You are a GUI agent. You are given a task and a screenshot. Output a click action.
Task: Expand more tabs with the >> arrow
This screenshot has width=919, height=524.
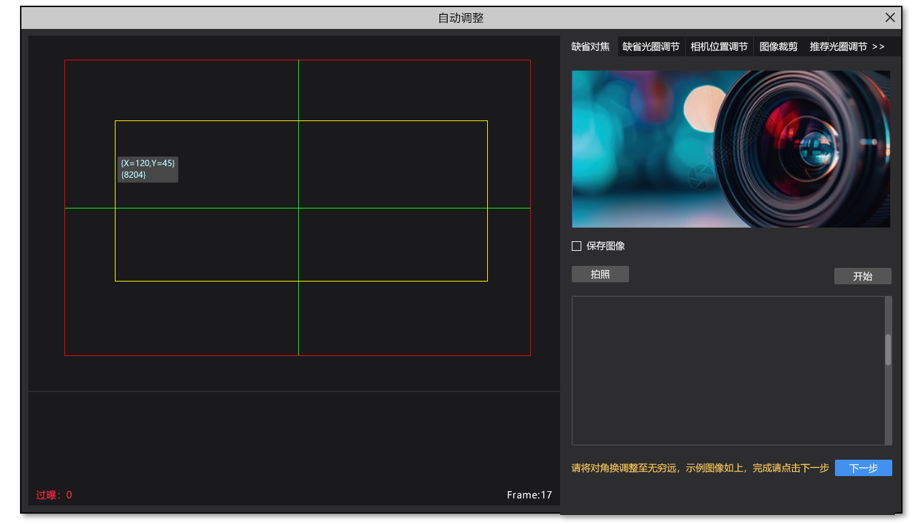(878, 47)
